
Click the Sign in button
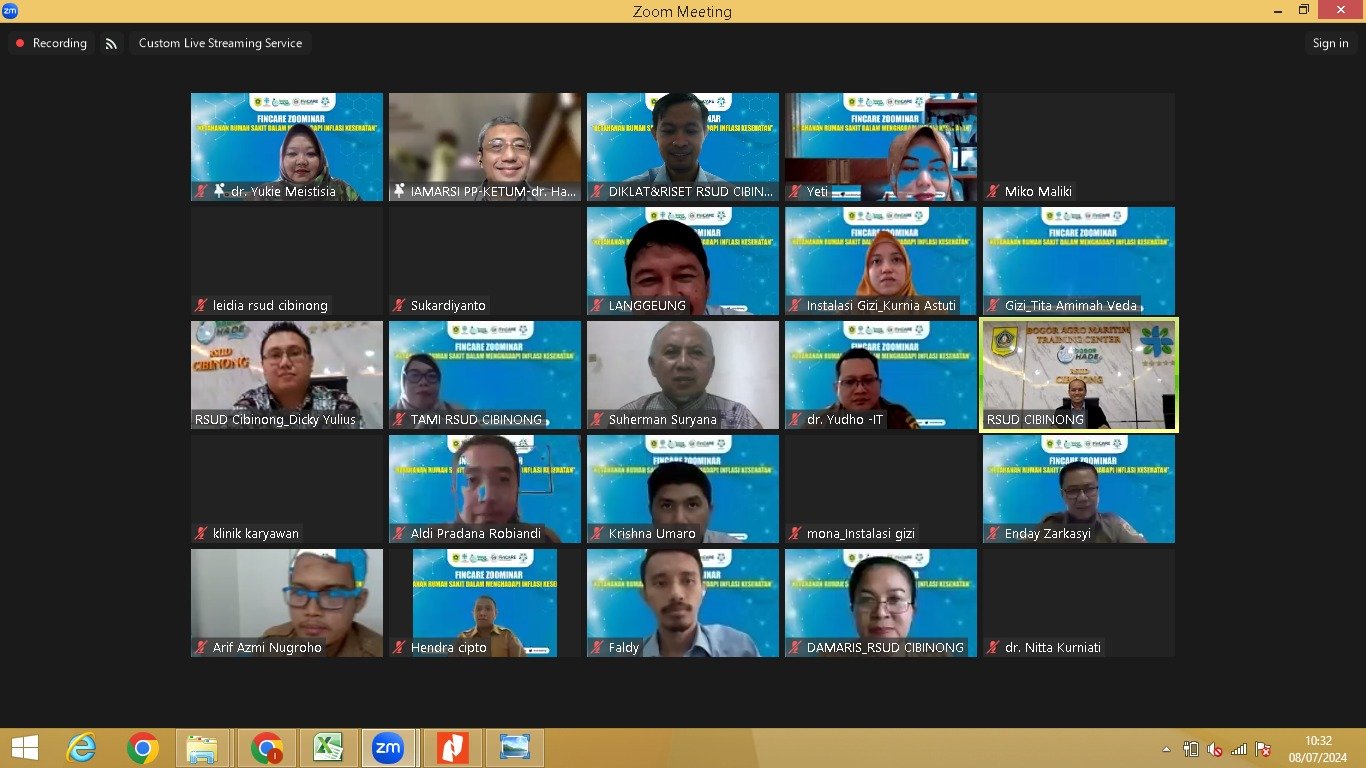[x=1330, y=43]
